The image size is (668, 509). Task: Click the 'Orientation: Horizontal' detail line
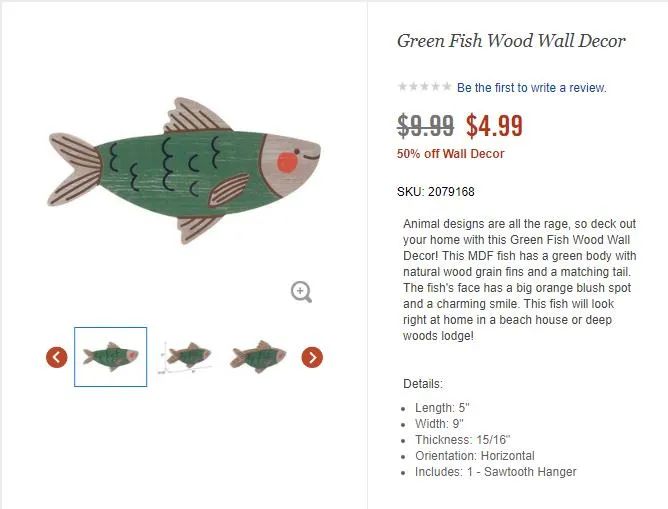pyautogui.click(x=475, y=456)
